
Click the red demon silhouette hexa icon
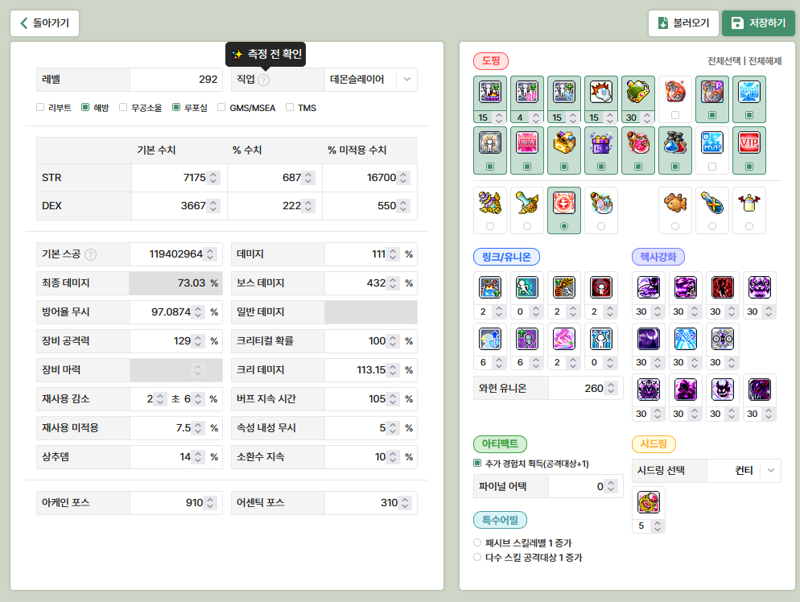722,287
